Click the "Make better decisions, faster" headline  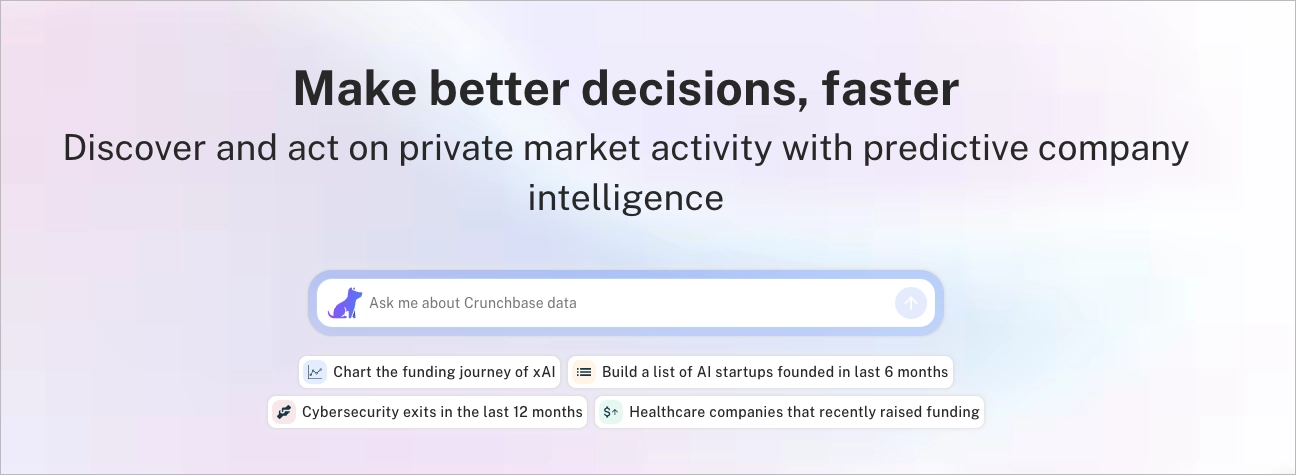[625, 88]
